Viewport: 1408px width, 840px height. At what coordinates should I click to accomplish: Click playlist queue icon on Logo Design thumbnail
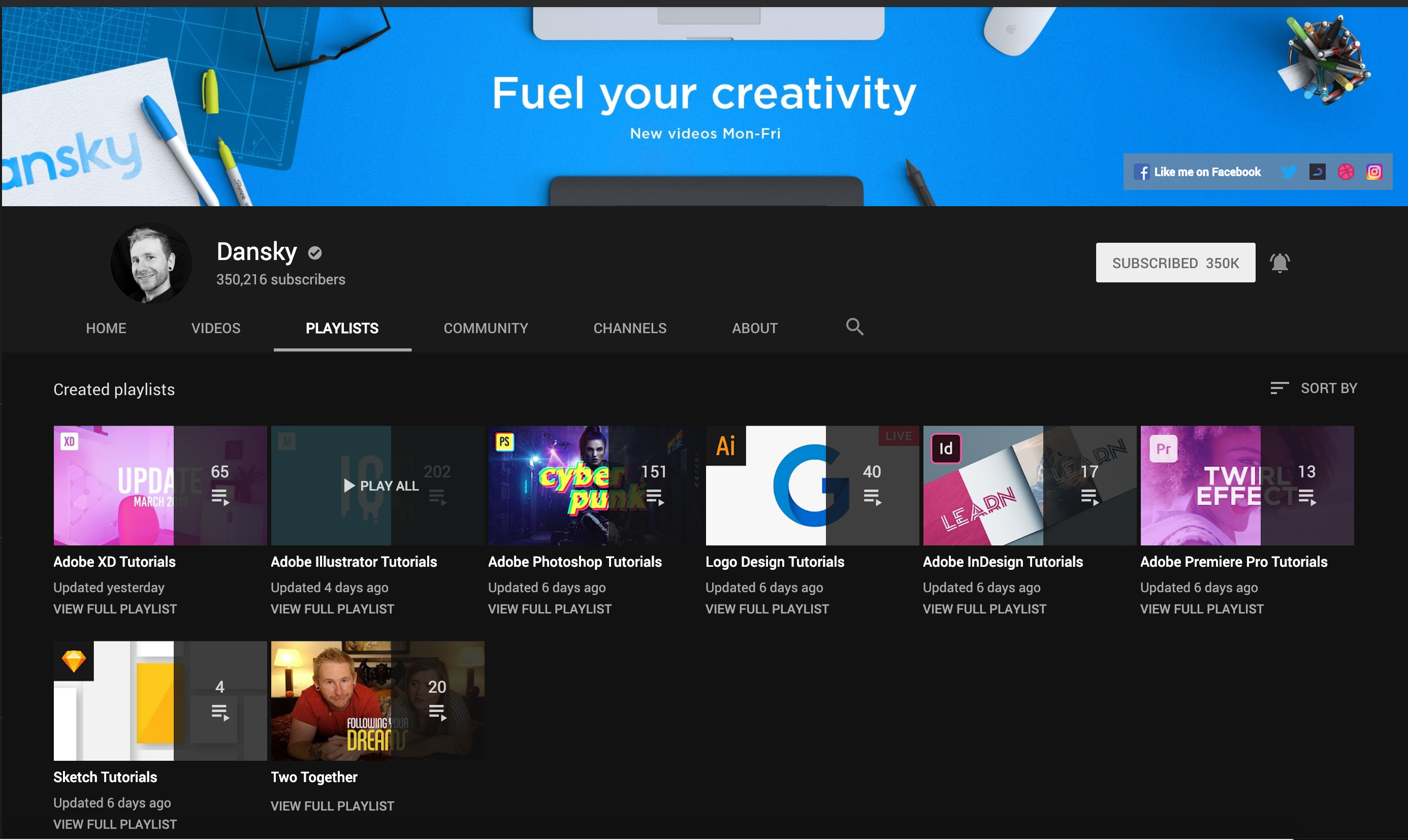tap(873, 498)
